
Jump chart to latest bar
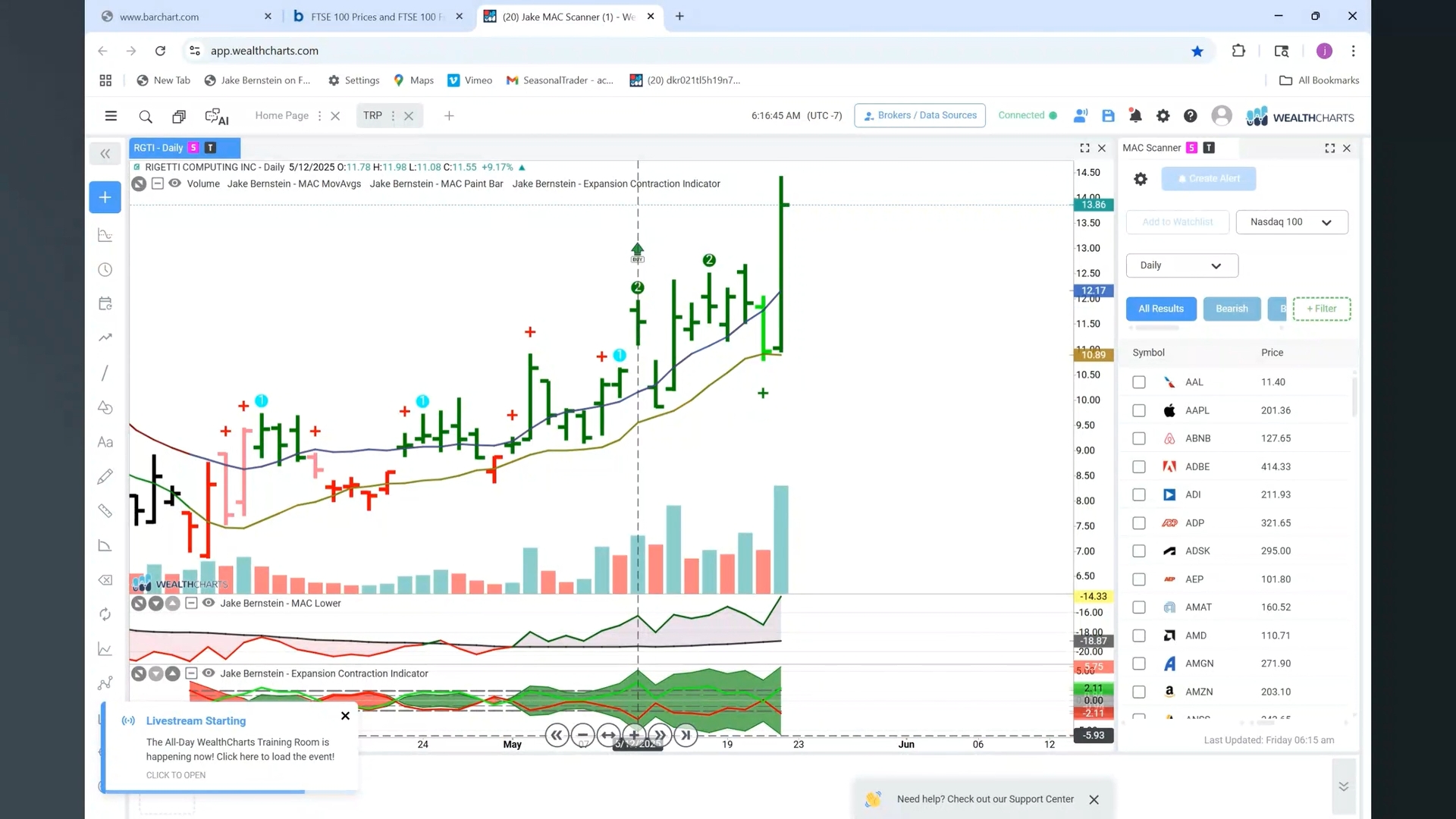click(686, 735)
